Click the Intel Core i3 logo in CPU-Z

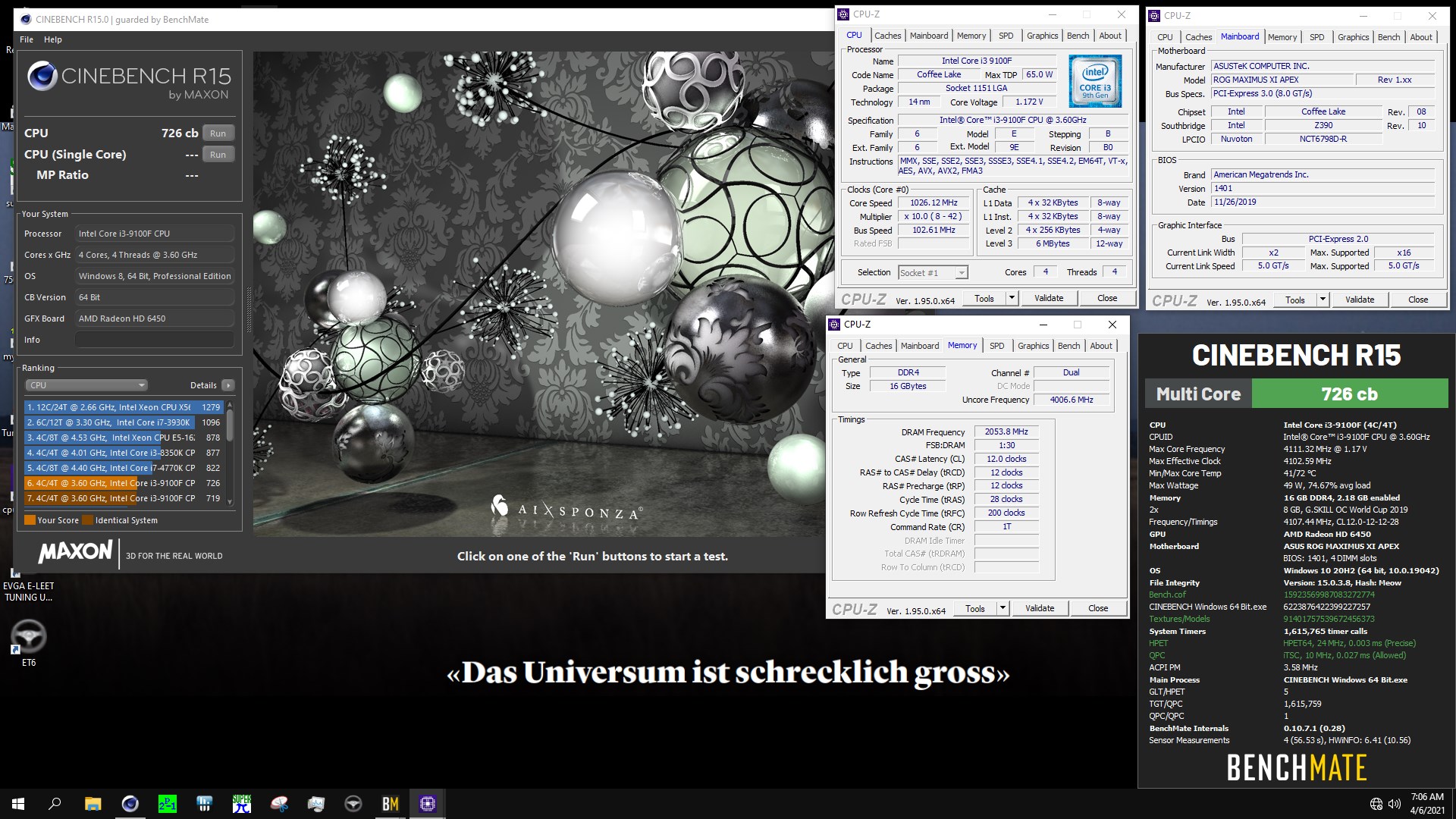click(x=1095, y=80)
